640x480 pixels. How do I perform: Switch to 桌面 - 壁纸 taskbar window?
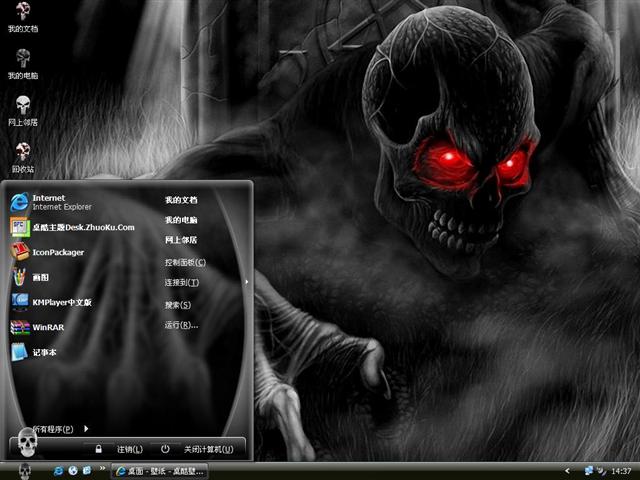pos(160,471)
